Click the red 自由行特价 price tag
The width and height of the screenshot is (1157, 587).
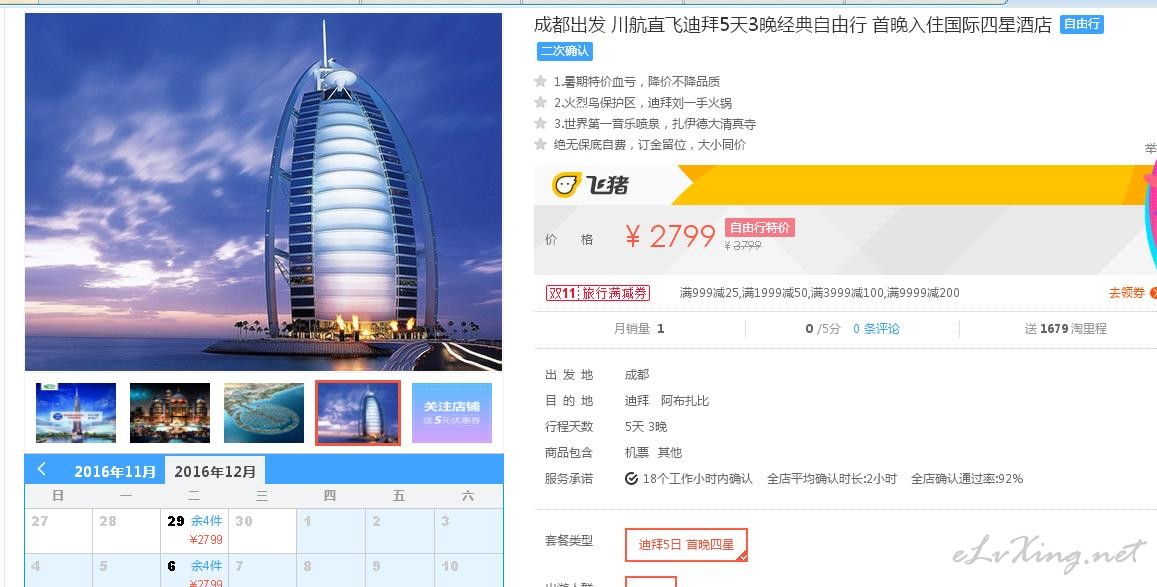pos(759,228)
